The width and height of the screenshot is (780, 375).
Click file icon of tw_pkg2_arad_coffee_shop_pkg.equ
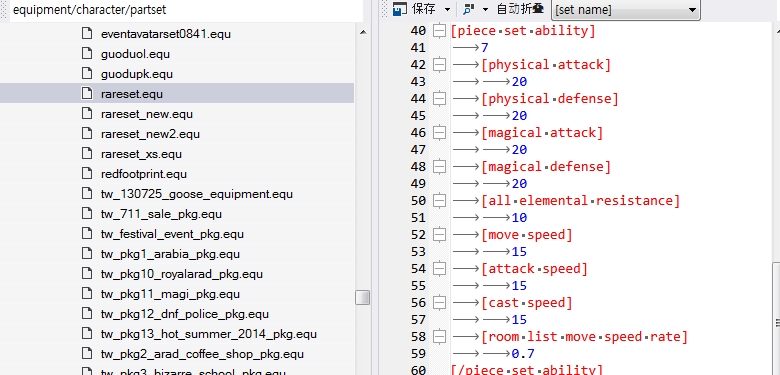[x=87, y=354]
